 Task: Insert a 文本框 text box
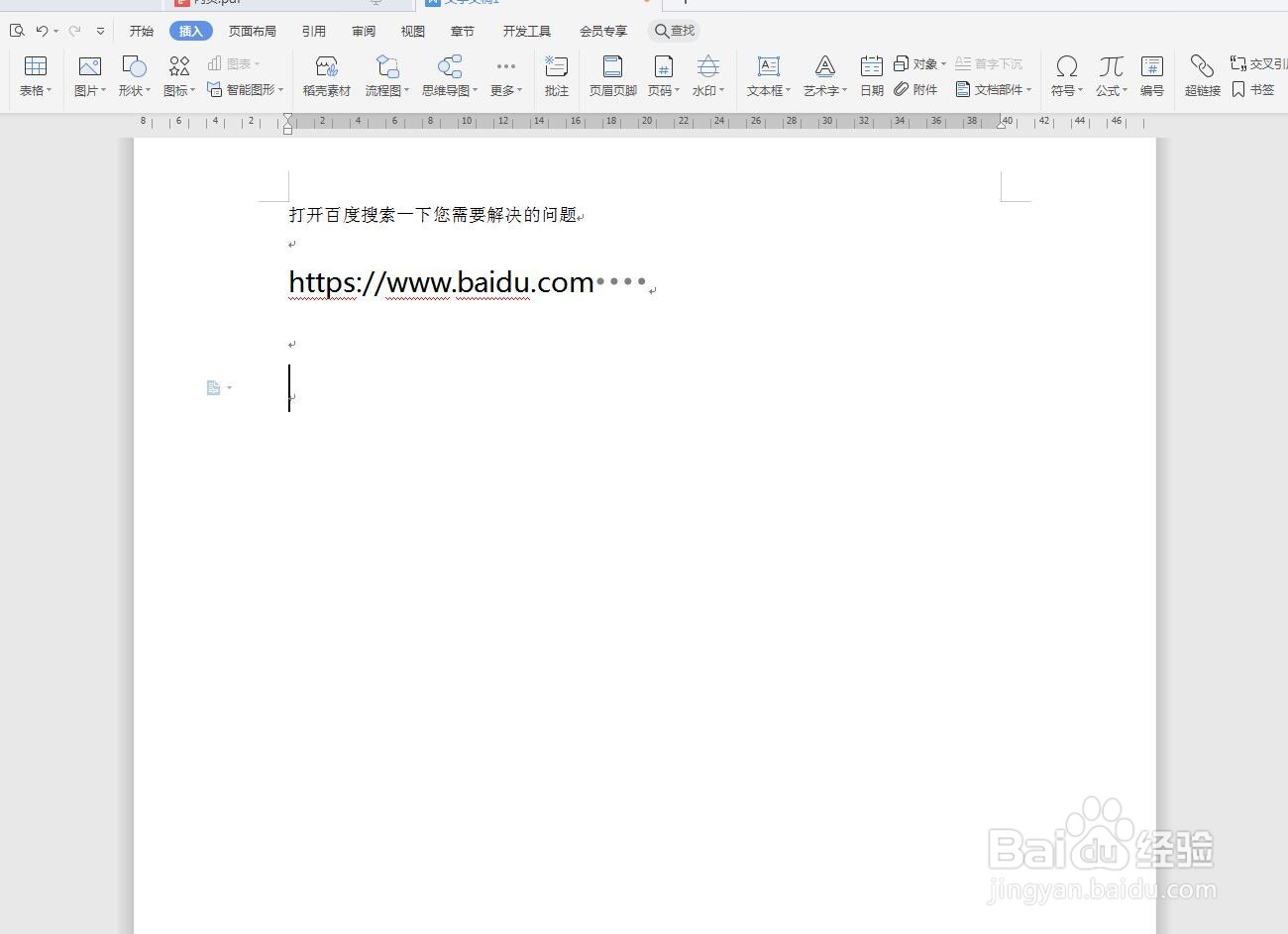(x=769, y=76)
